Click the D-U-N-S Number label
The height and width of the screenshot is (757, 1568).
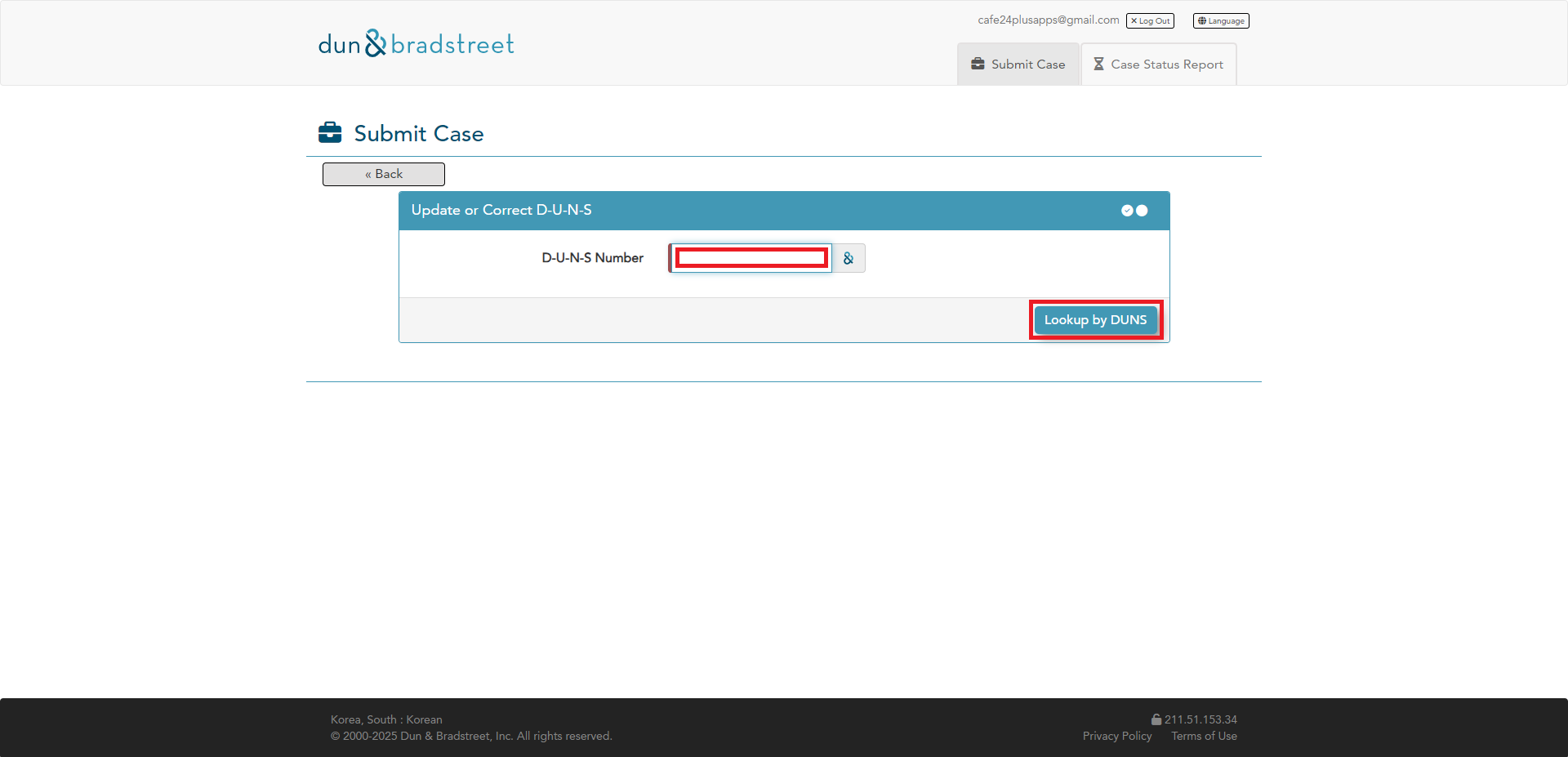pyautogui.click(x=593, y=258)
